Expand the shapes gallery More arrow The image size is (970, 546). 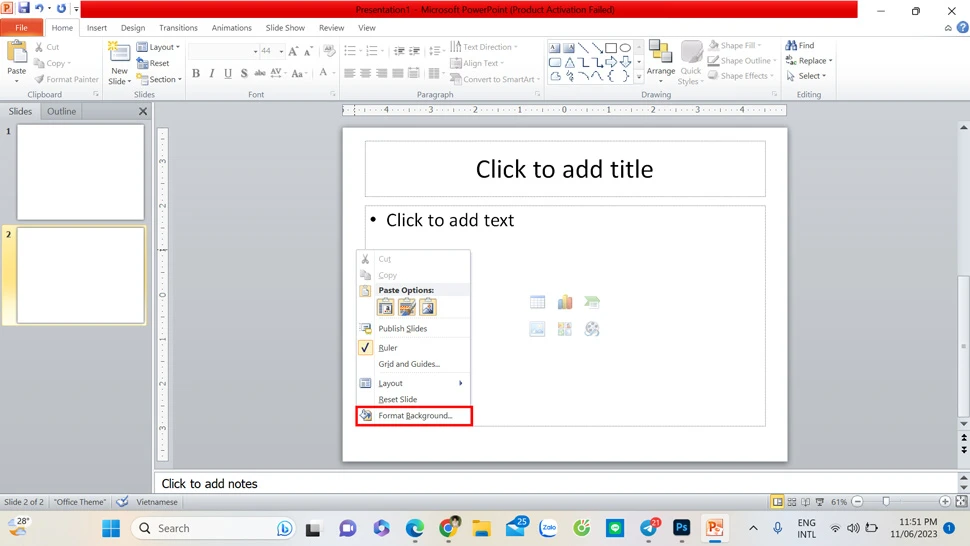639,77
